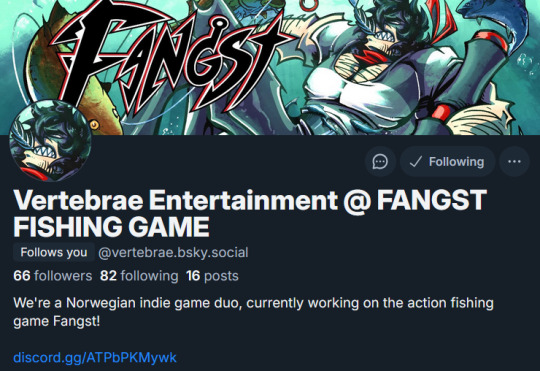Screen dimensions: 540x371
Task: Click the Norwegian indie game bio text
Action: [253, 312]
